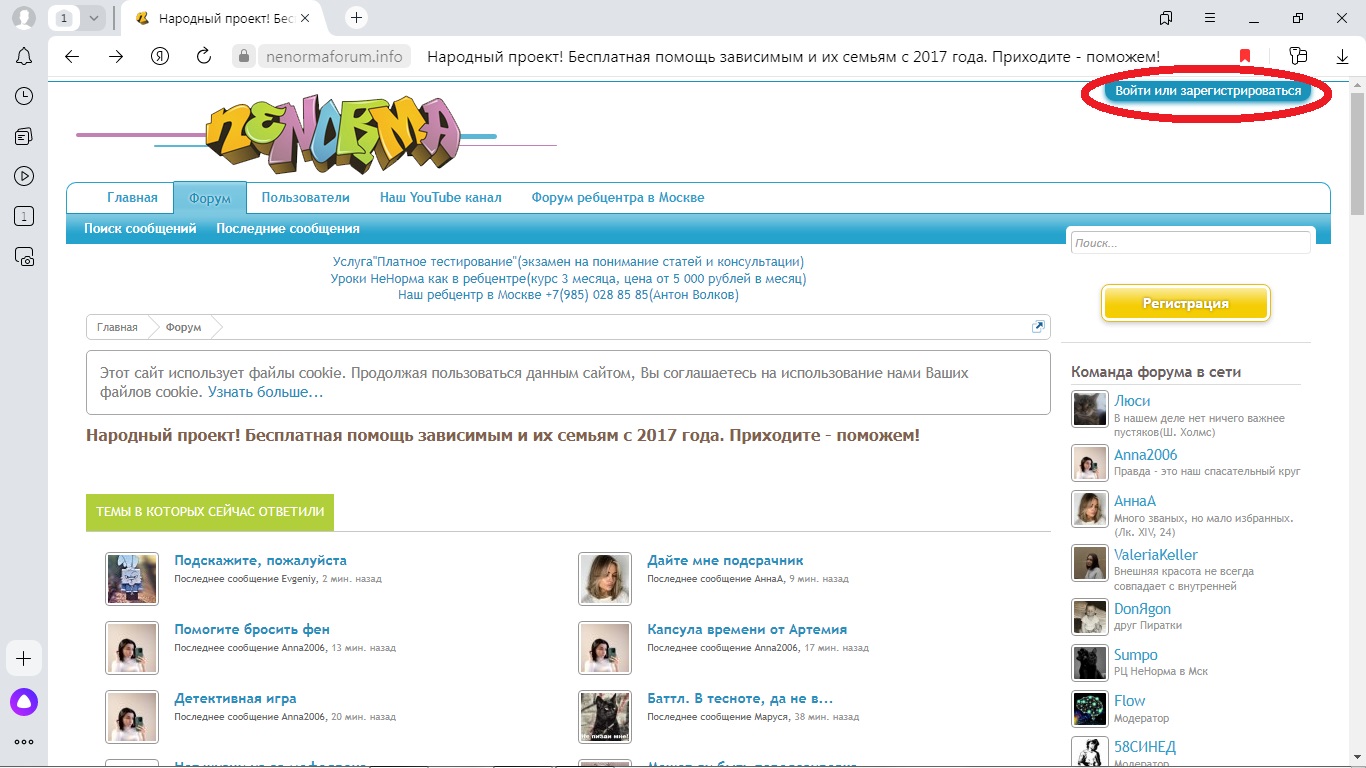Click the Yandex home icon in the toolbar
The height and width of the screenshot is (768, 1366).
point(160,57)
